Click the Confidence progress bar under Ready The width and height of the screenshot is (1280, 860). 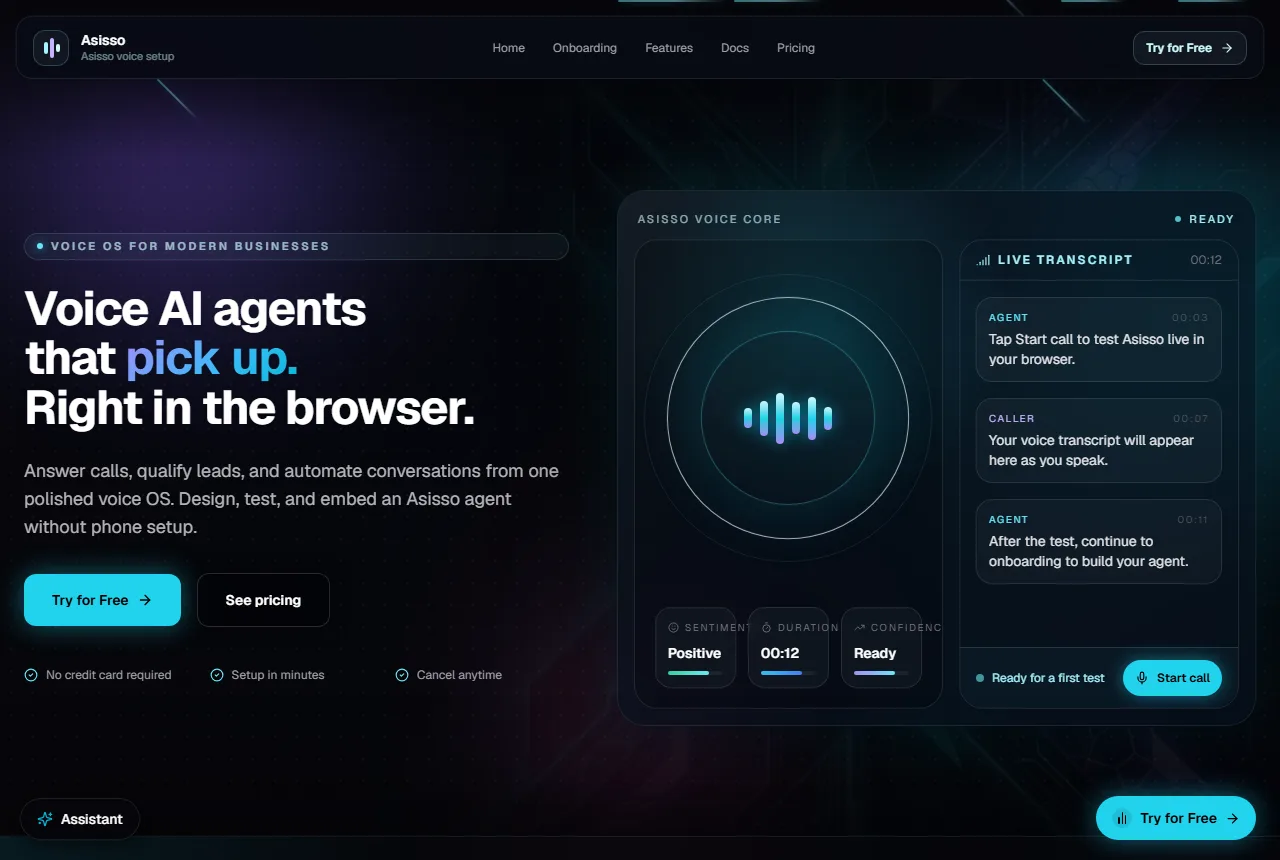click(x=881, y=673)
